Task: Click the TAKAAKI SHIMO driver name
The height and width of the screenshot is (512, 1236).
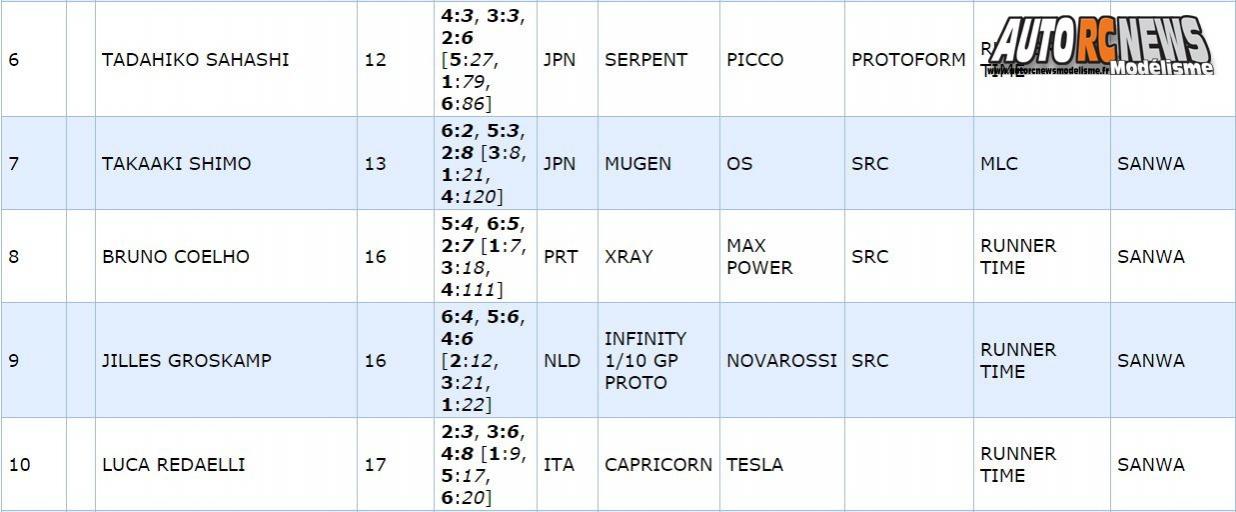Action: (176, 163)
